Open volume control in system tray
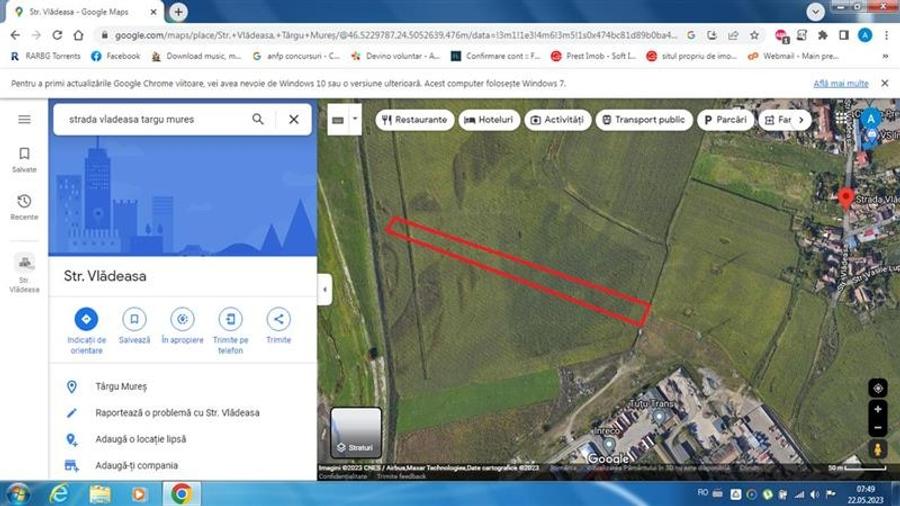The width and height of the screenshot is (900, 506). (x=814, y=493)
